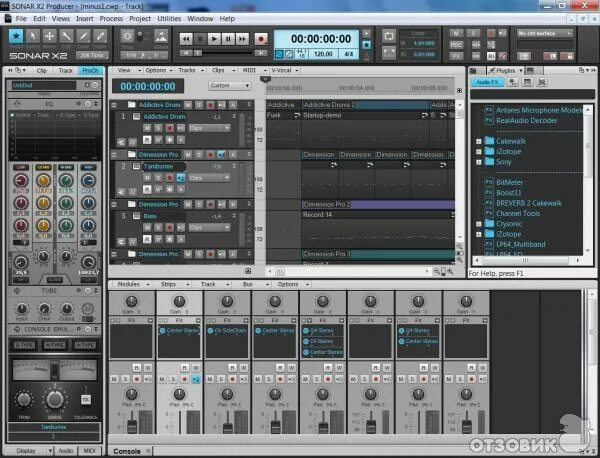Open the Utilities menu
The height and width of the screenshot is (458, 600).
169,18
